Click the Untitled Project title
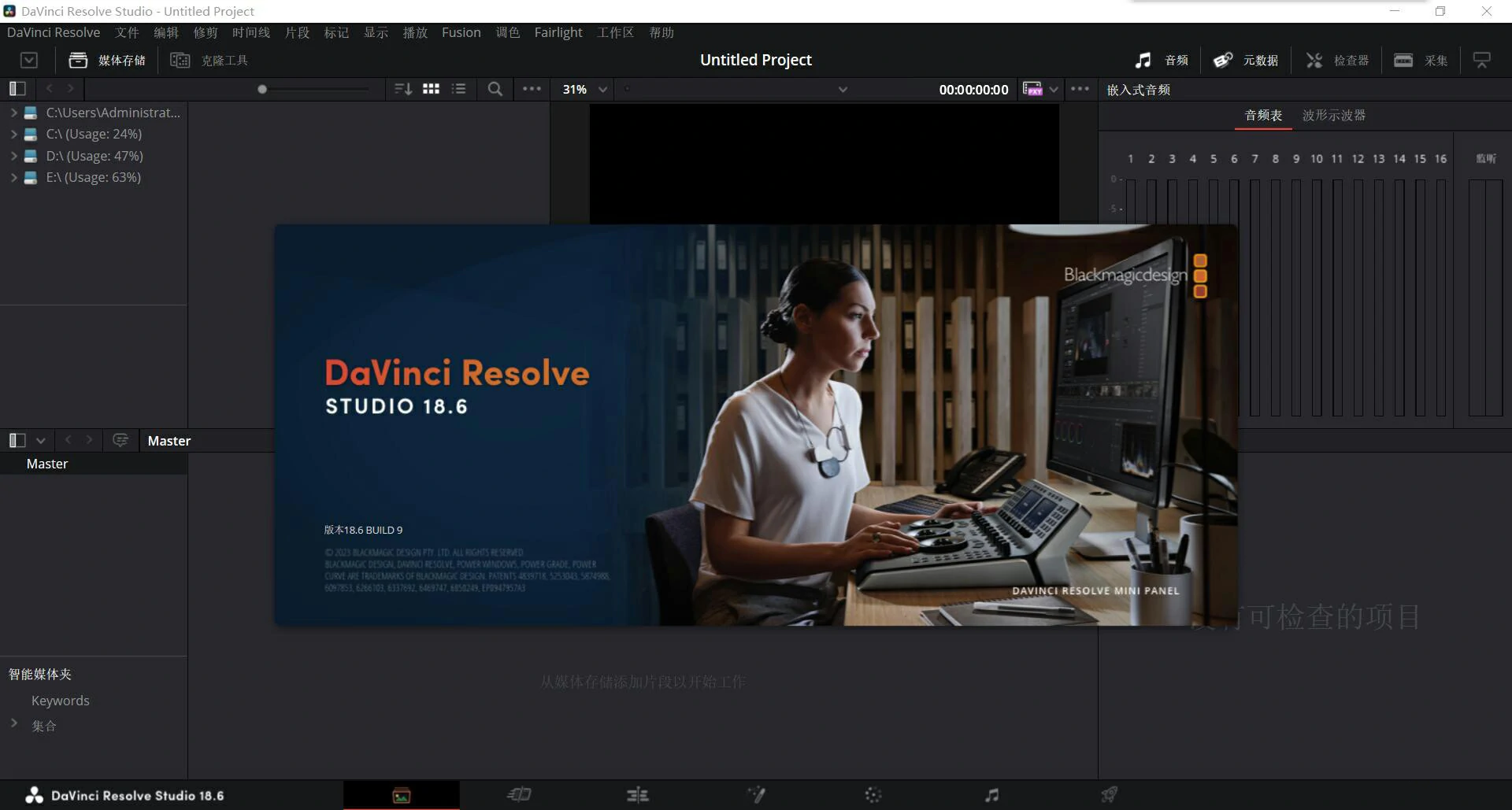 pos(756,60)
